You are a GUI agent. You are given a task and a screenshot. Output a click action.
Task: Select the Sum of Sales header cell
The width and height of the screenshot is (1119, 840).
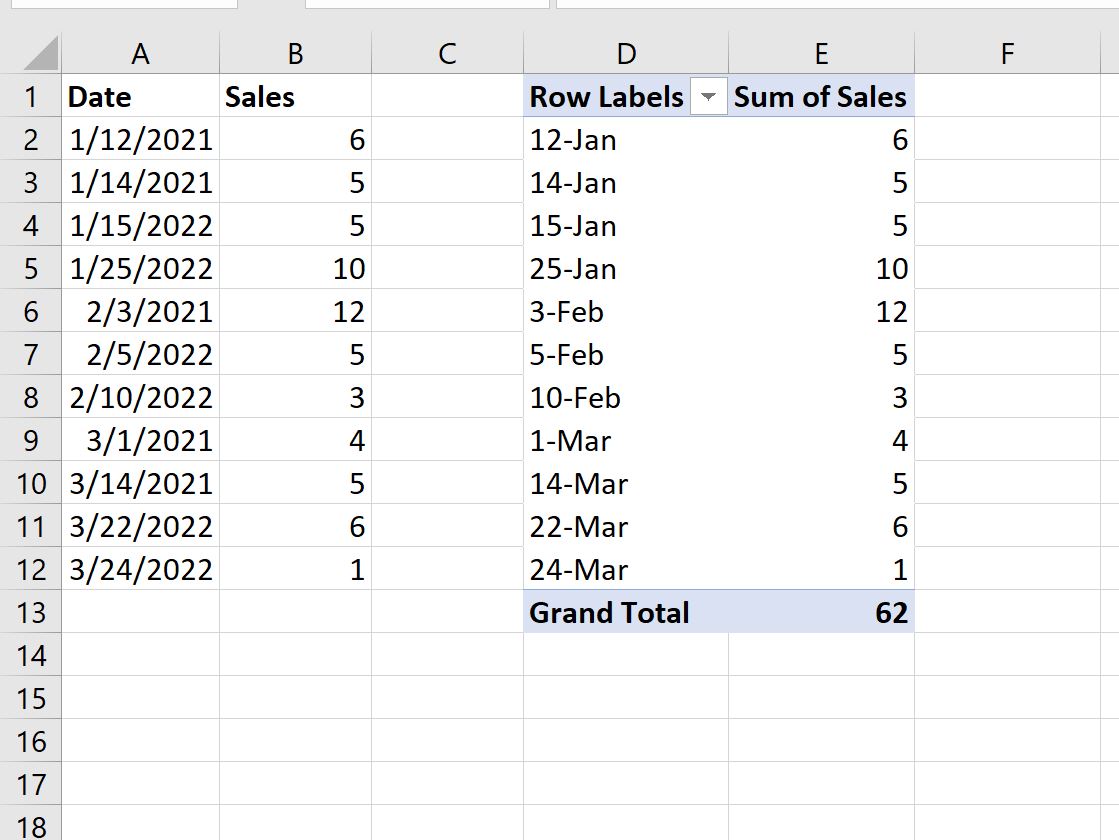tap(821, 96)
